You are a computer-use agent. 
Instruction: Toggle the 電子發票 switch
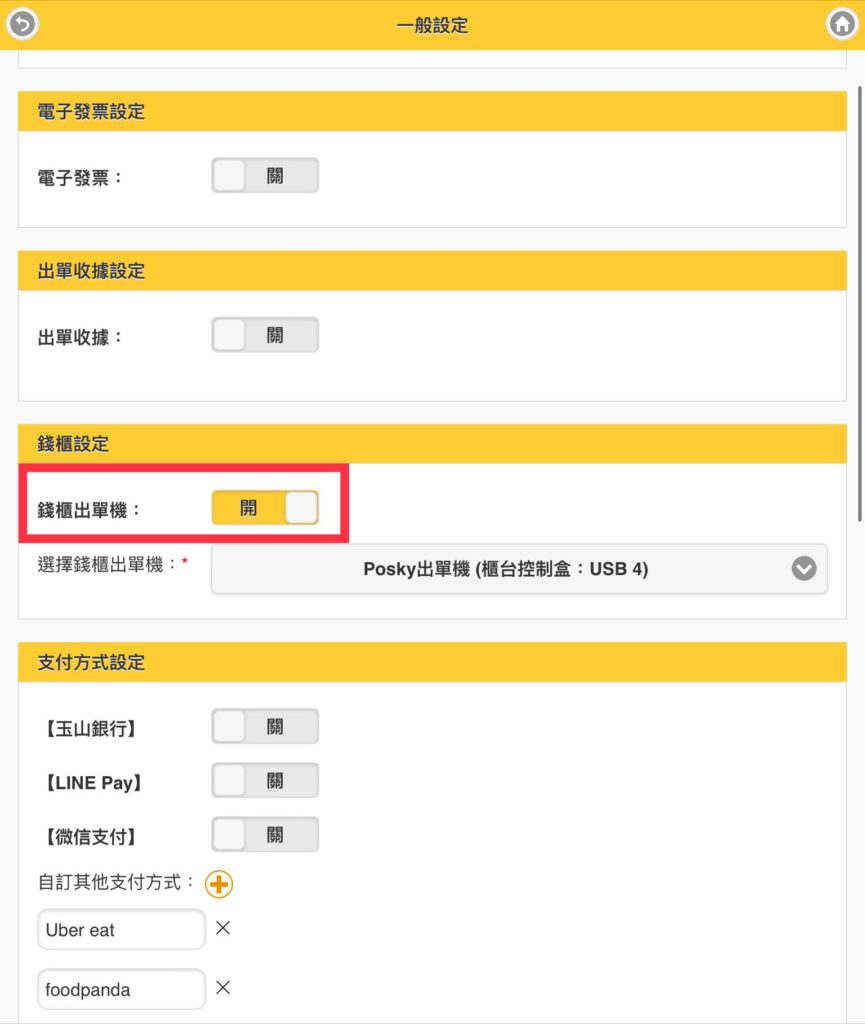[x=265, y=175]
